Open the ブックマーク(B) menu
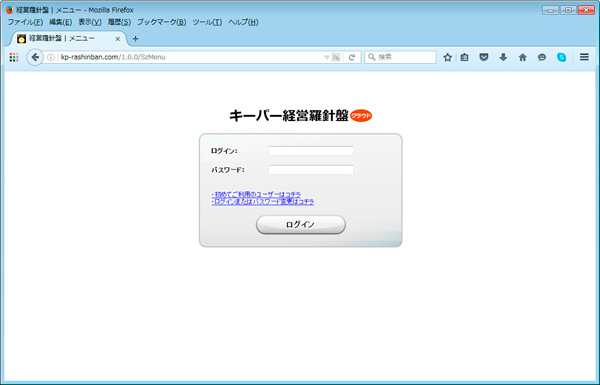This screenshot has width=600, height=385. pyautogui.click(x=161, y=22)
